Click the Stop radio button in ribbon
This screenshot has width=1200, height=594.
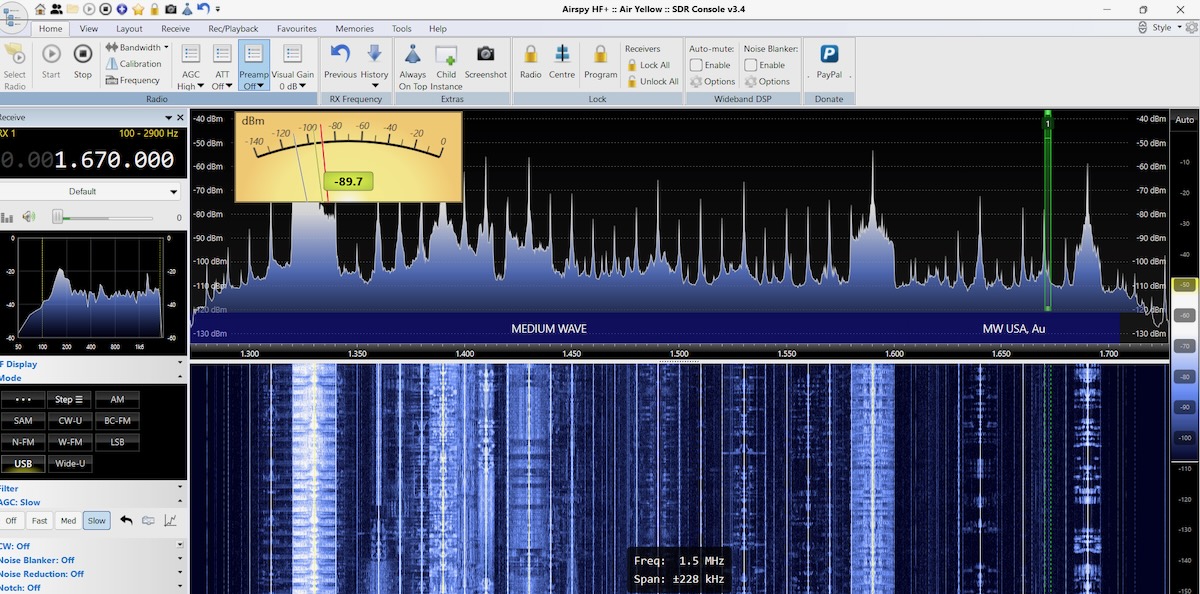[83, 60]
